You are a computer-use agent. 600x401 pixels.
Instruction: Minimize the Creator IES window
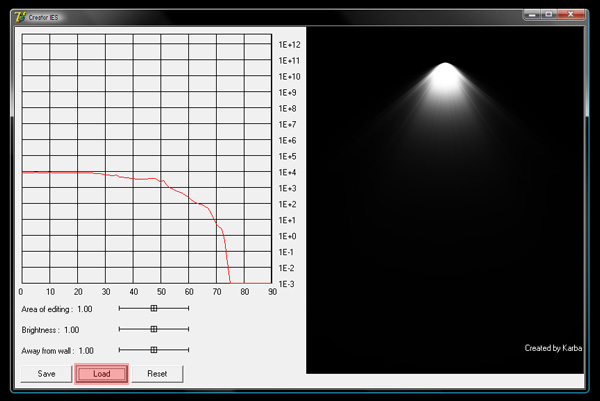[x=532, y=15]
